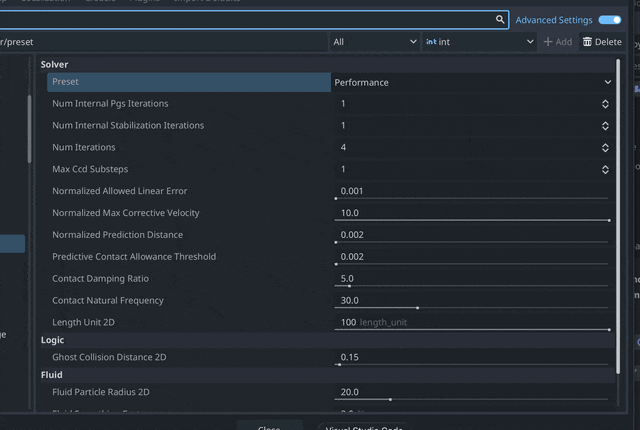
Task: Click the search magnifier icon
Action: pyautogui.click(x=500, y=19)
